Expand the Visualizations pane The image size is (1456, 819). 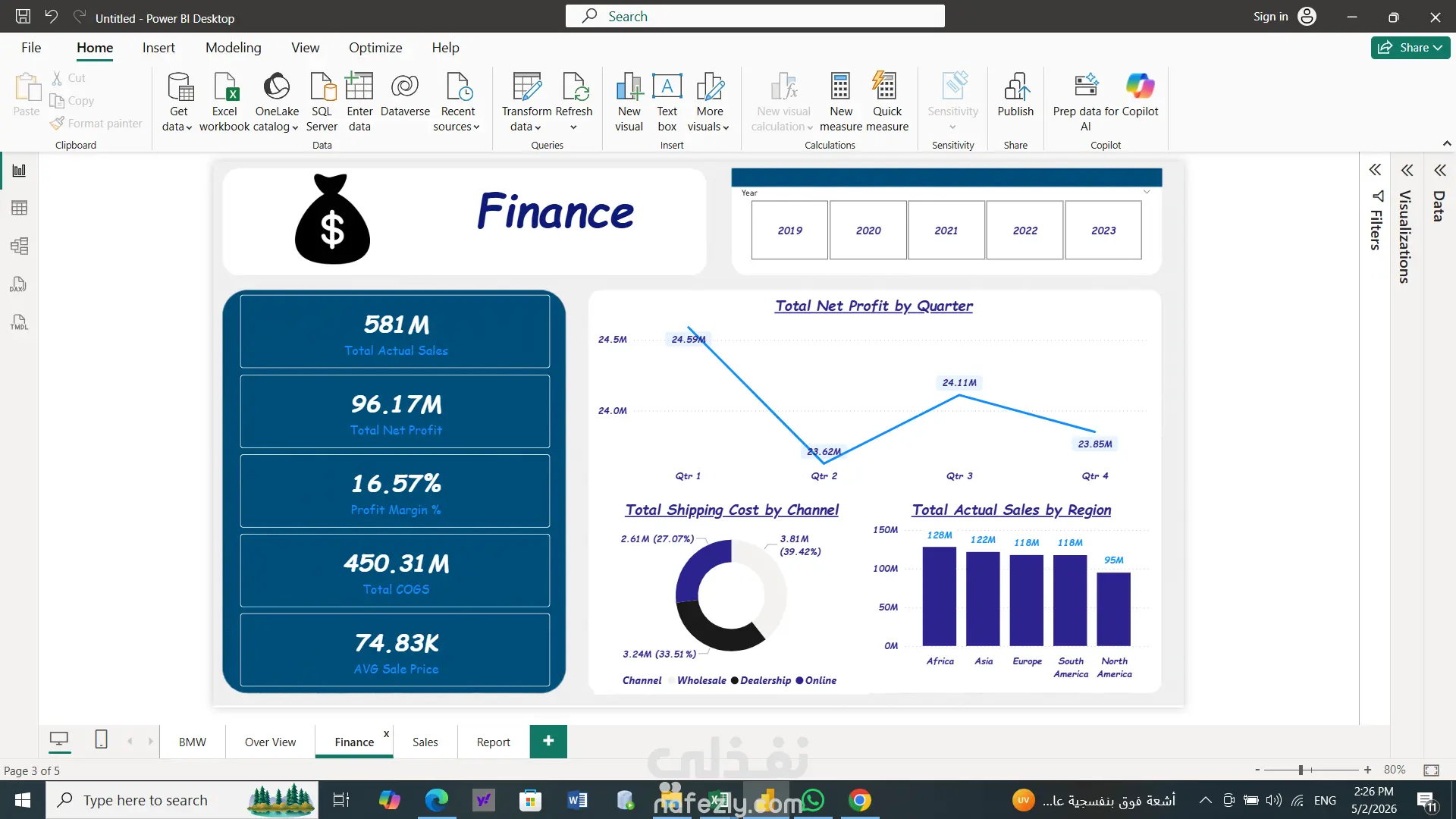click(x=1407, y=170)
